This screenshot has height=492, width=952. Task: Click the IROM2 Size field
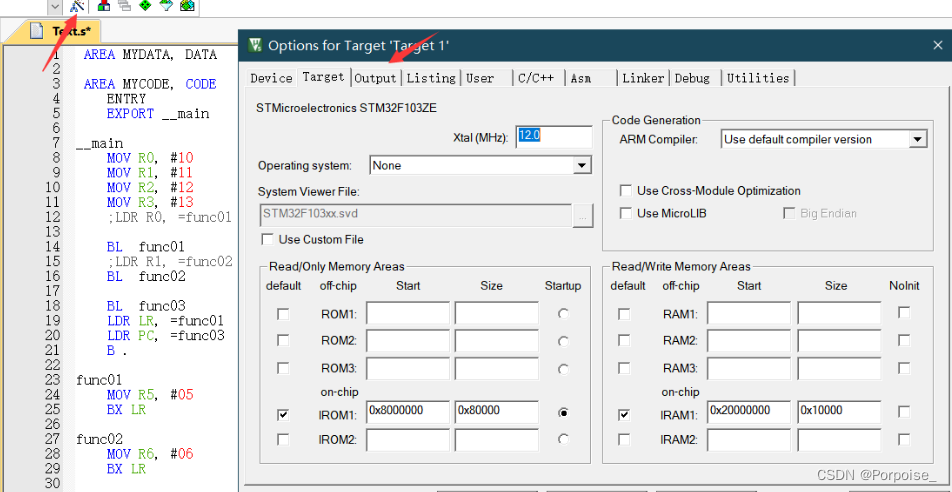tap(497, 440)
